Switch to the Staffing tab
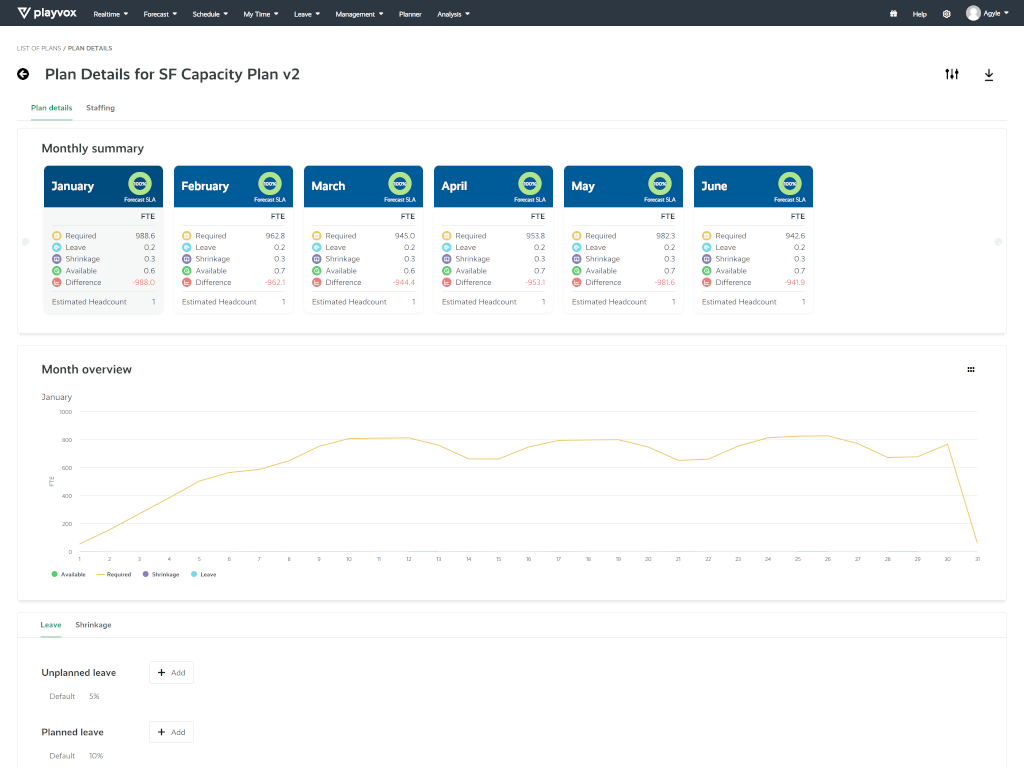Image resolution: width=1024 pixels, height=768 pixels. [100, 108]
